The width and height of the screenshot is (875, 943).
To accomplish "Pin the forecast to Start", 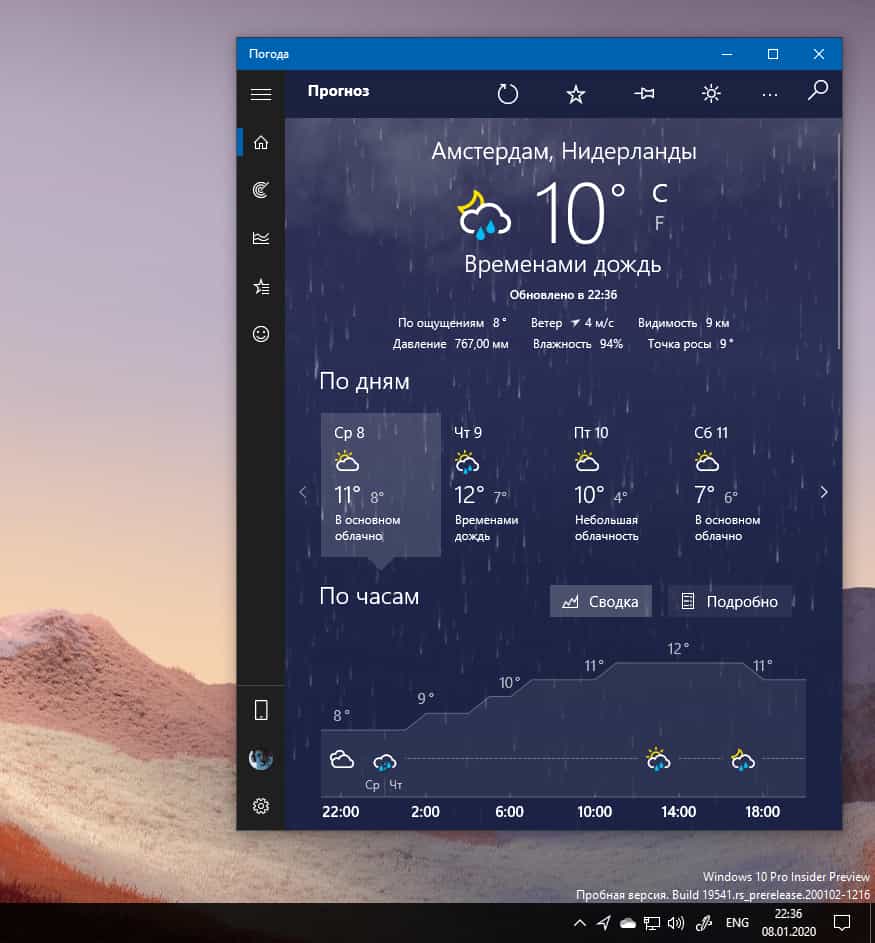I will (644, 94).
